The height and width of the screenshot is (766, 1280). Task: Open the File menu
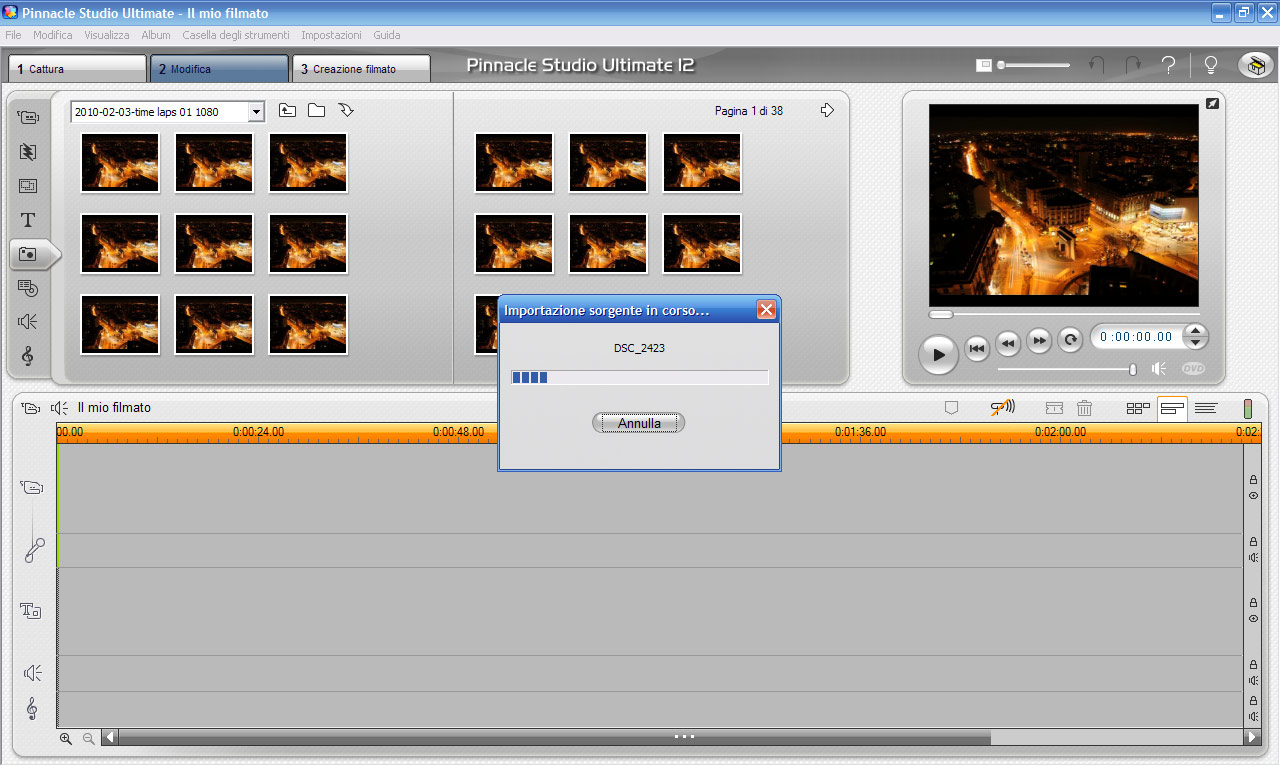13,35
